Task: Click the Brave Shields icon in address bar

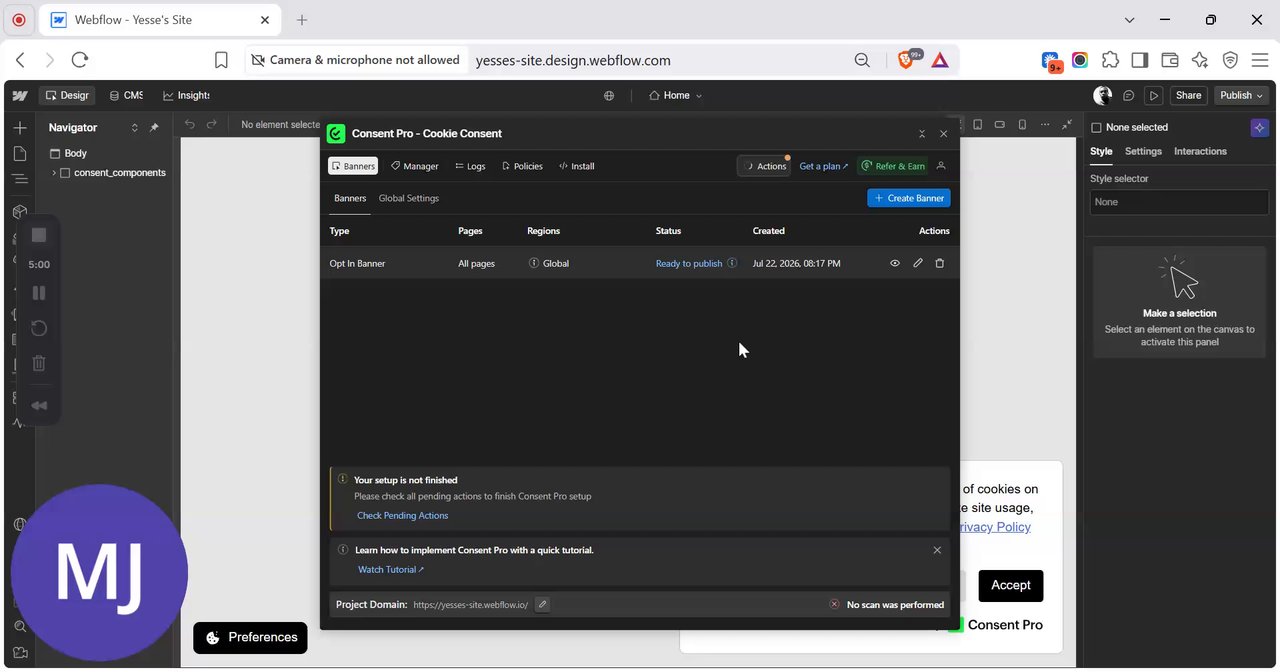Action: point(906,60)
